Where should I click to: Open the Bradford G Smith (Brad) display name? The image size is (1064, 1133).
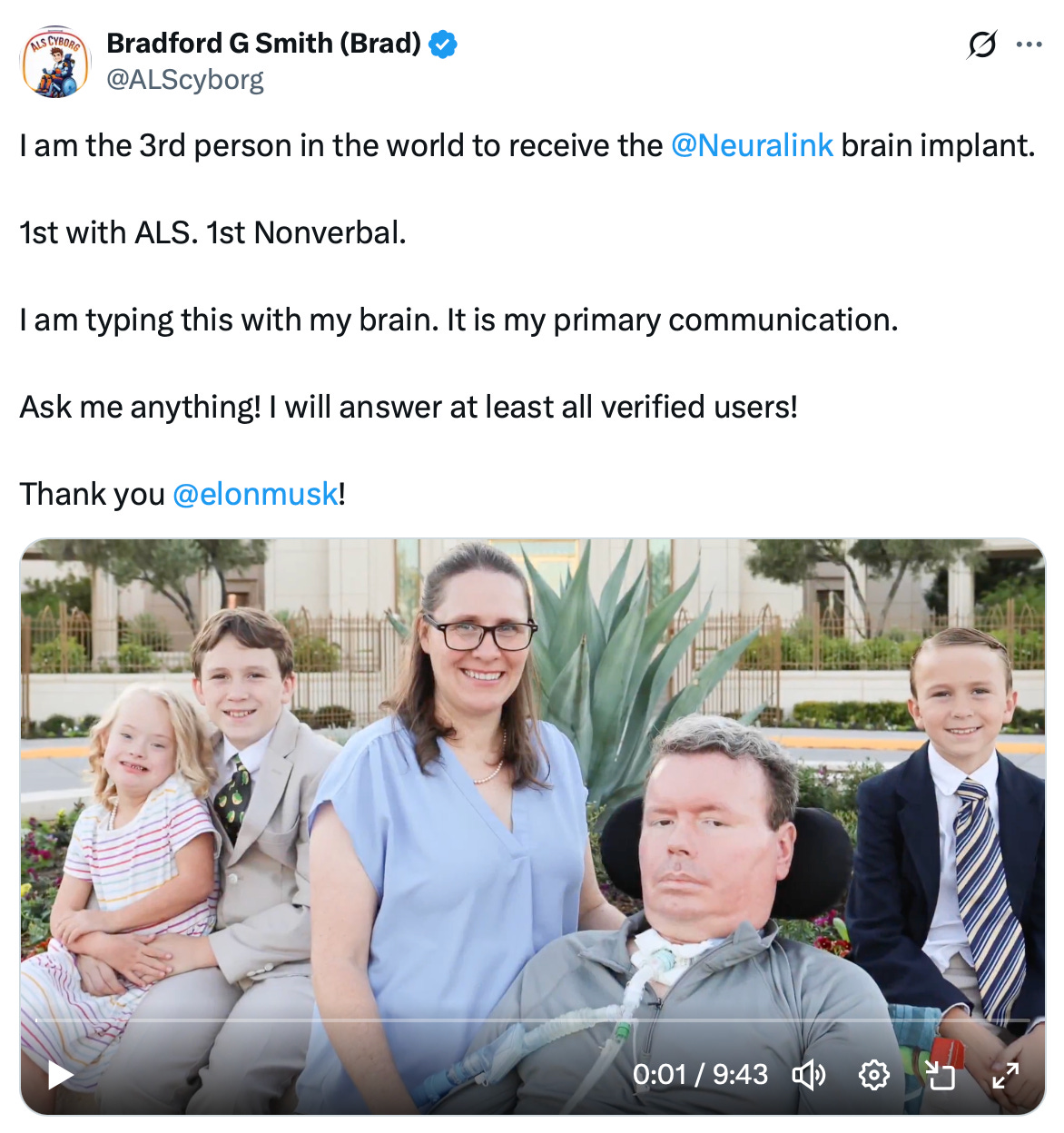pyautogui.click(x=264, y=43)
